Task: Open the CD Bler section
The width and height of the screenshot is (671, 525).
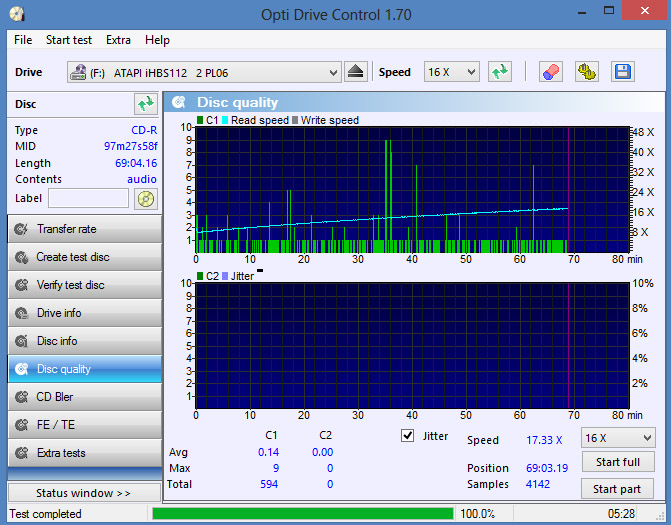Action: [x=85, y=397]
